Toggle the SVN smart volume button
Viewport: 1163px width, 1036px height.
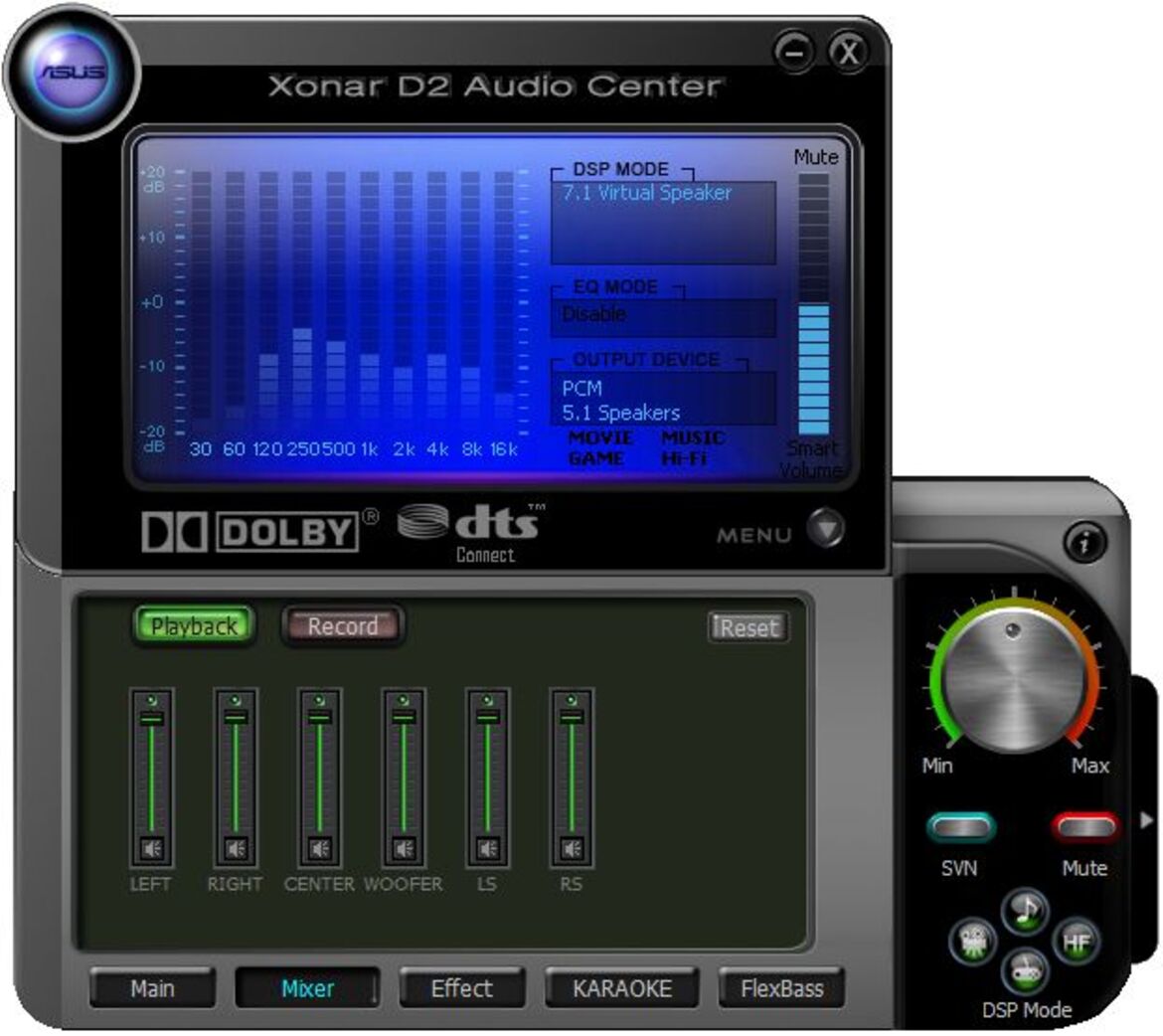960,827
